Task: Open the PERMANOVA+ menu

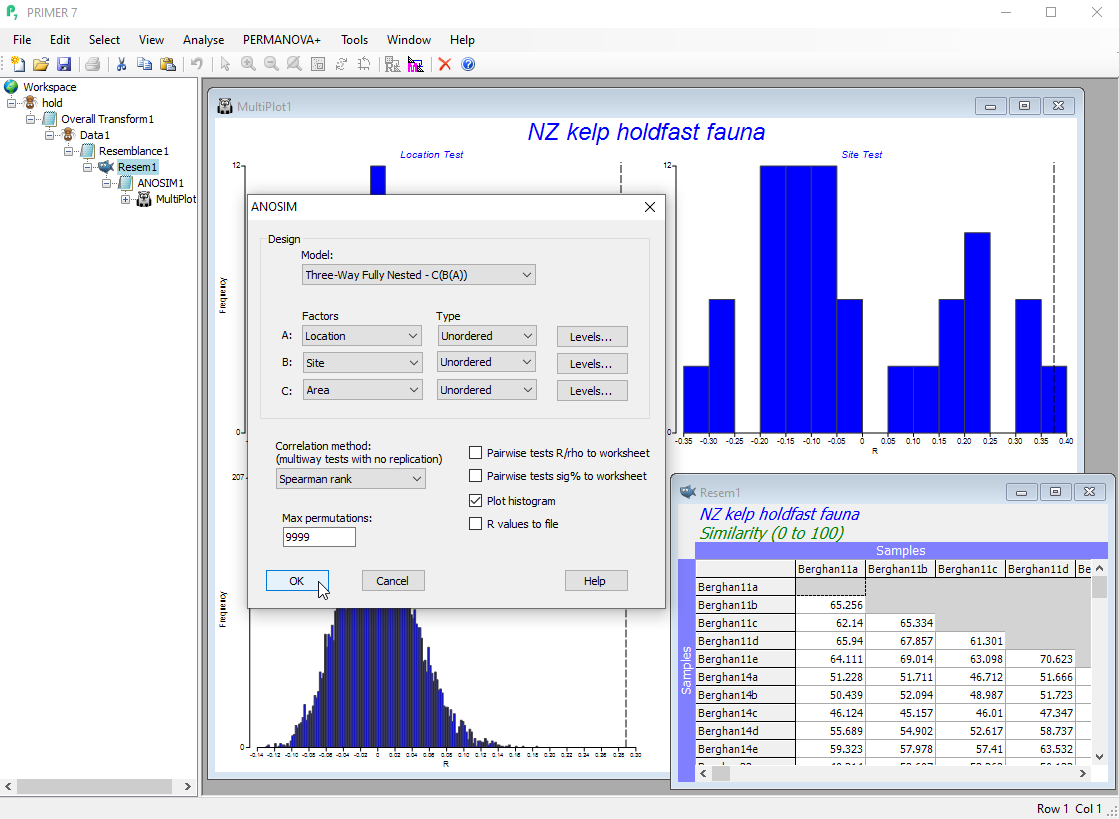Action: tap(281, 40)
